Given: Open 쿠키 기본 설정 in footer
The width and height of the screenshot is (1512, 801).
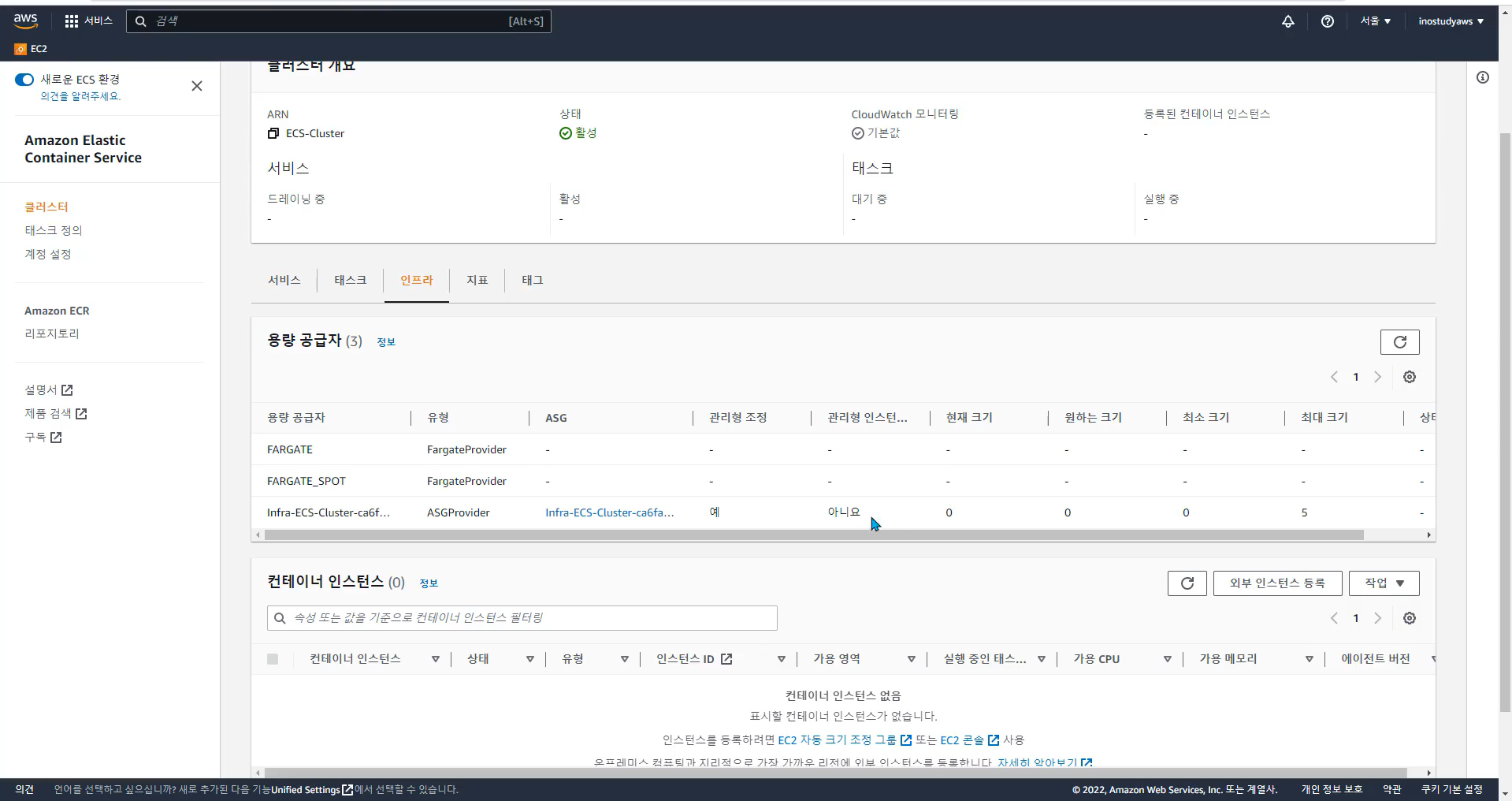Looking at the screenshot, I should (1451, 789).
